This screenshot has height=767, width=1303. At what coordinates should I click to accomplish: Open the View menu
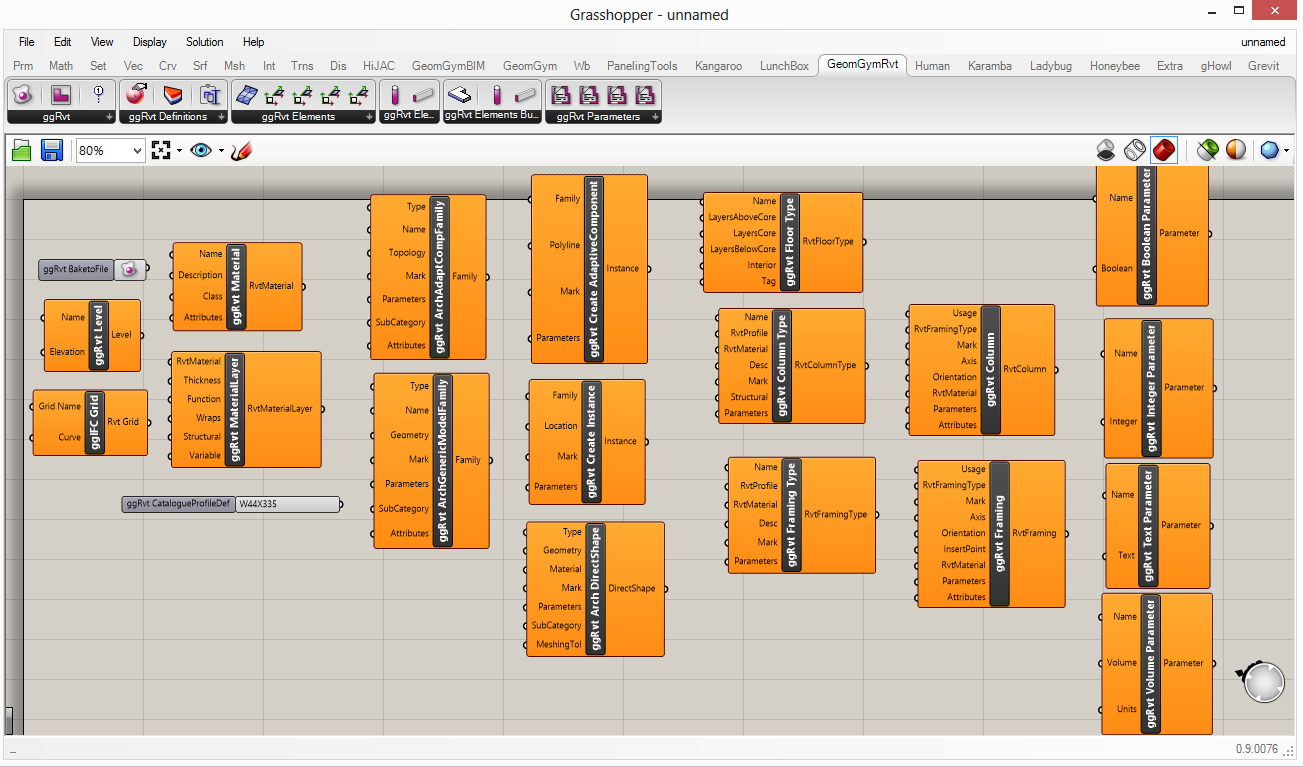pyautogui.click(x=102, y=42)
